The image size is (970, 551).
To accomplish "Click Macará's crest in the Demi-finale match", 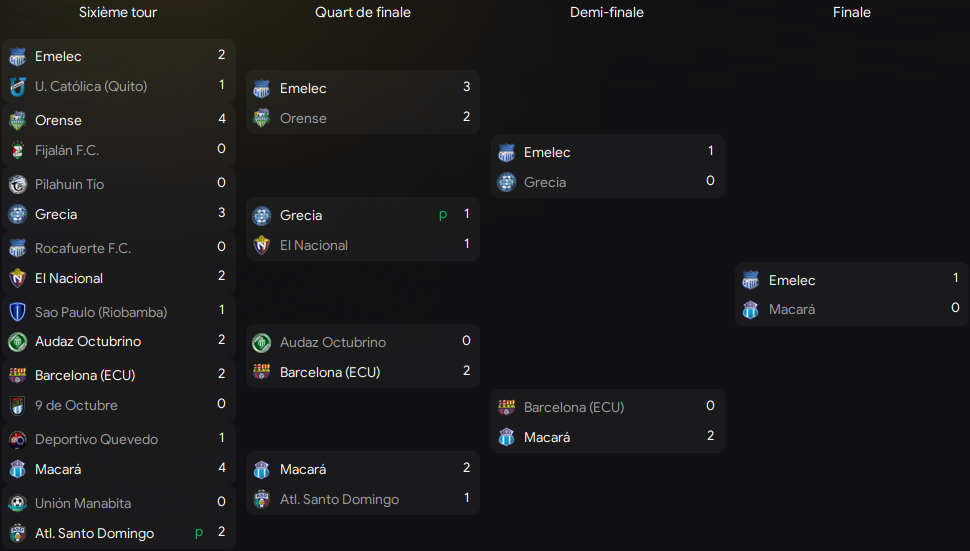I will coord(507,438).
